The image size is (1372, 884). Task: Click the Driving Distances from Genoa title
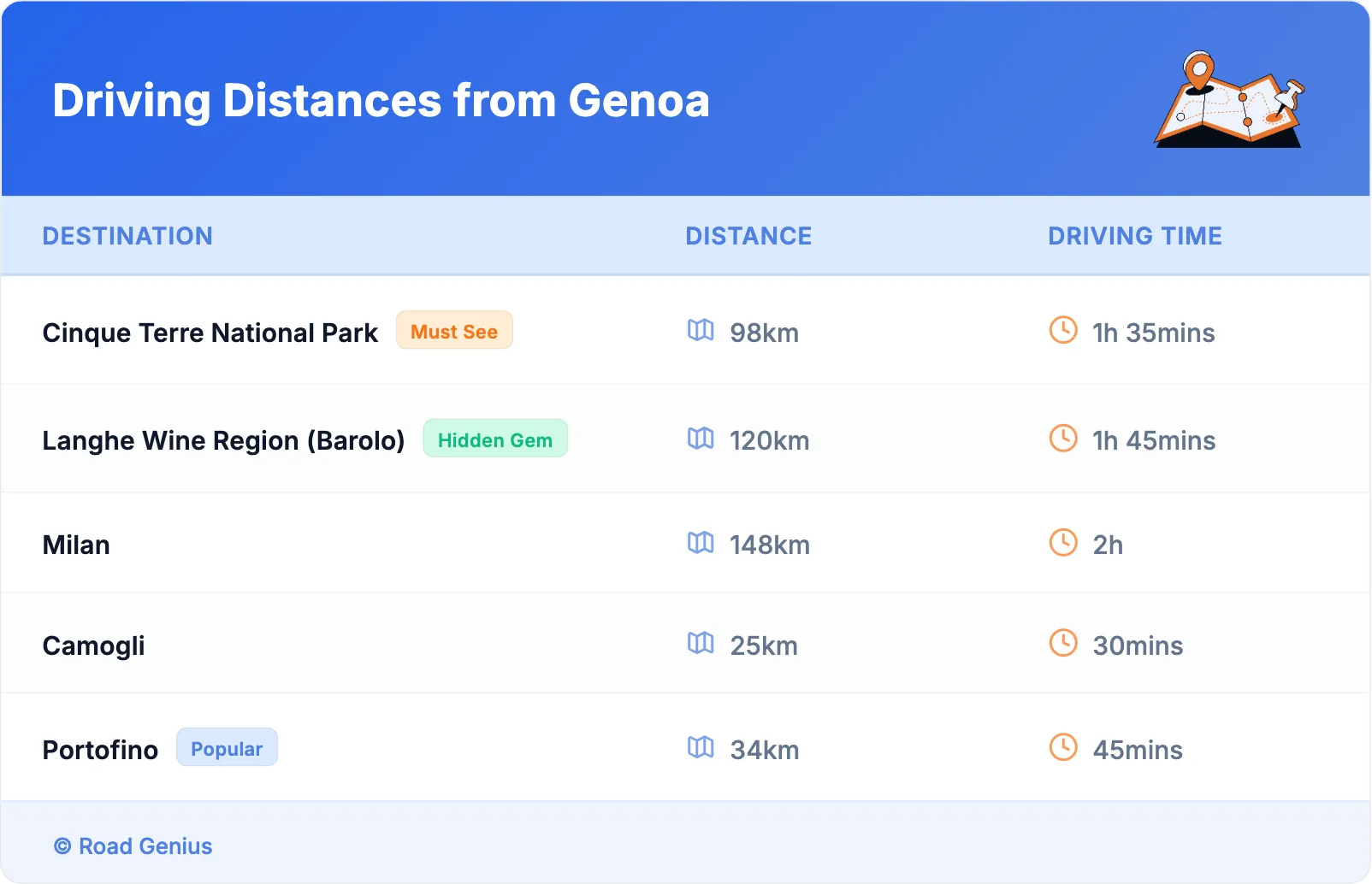pos(381,100)
